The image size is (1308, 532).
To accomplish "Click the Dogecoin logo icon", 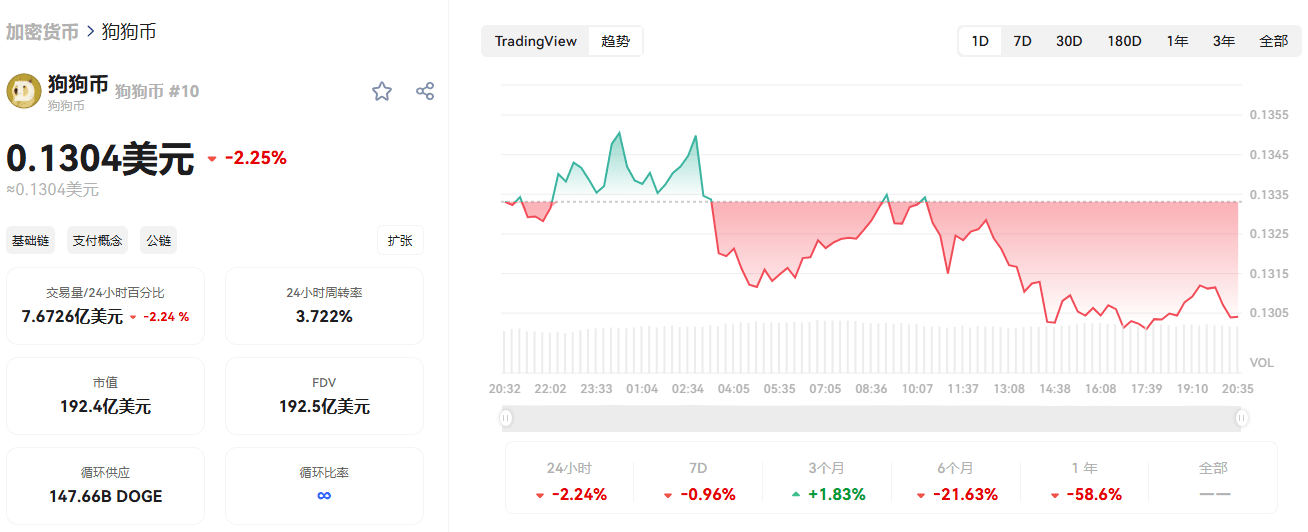I will coord(24,91).
